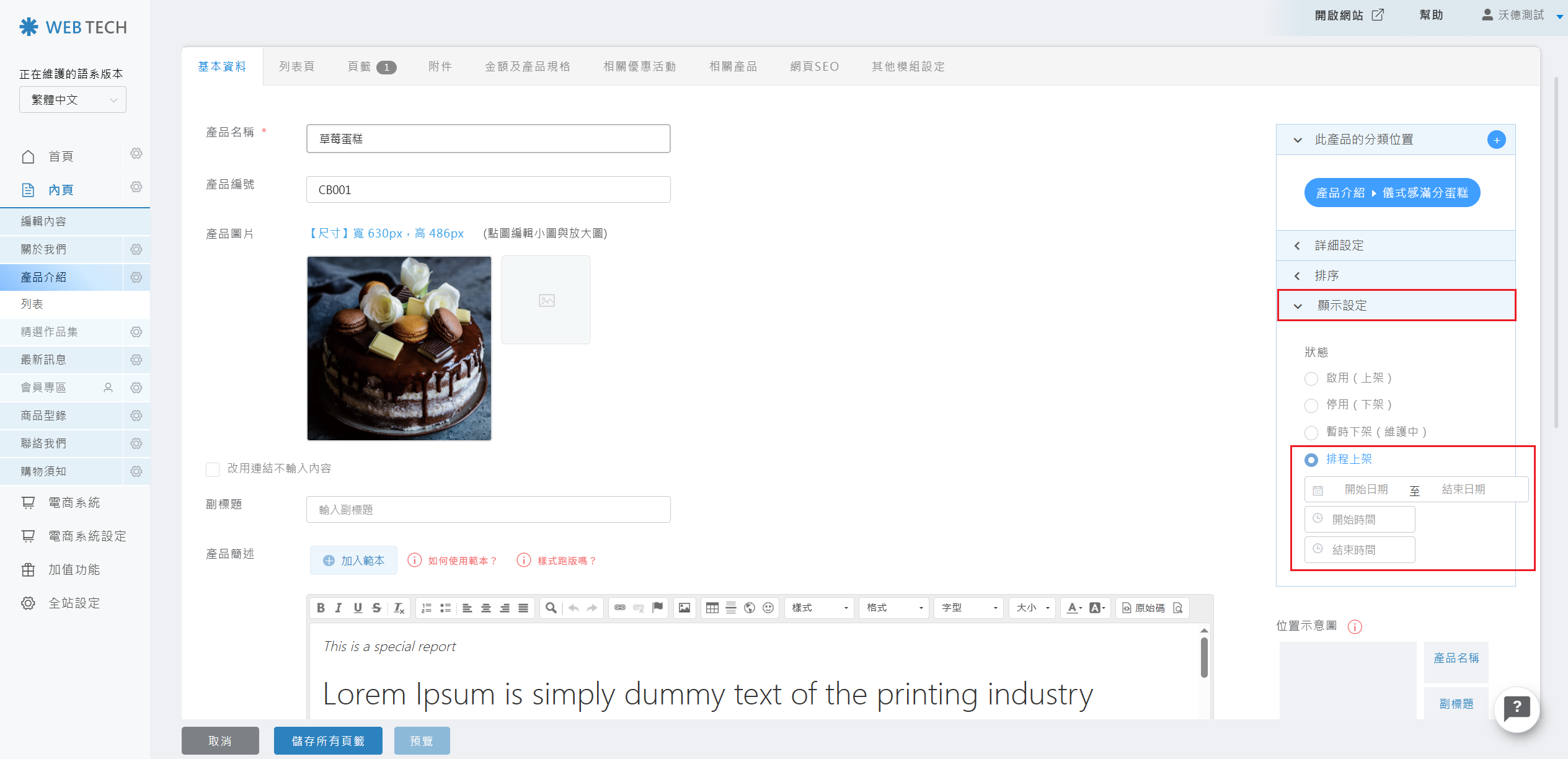The width and height of the screenshot is (1568, 759).
Task: Click numbered list icon in editor
Action: [x=427, y=608]
